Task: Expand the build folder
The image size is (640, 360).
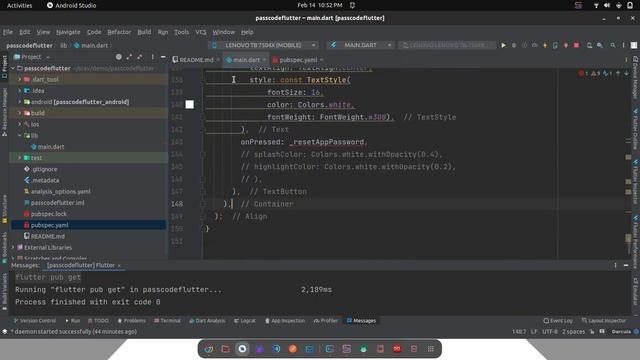Action: (20, 113)
